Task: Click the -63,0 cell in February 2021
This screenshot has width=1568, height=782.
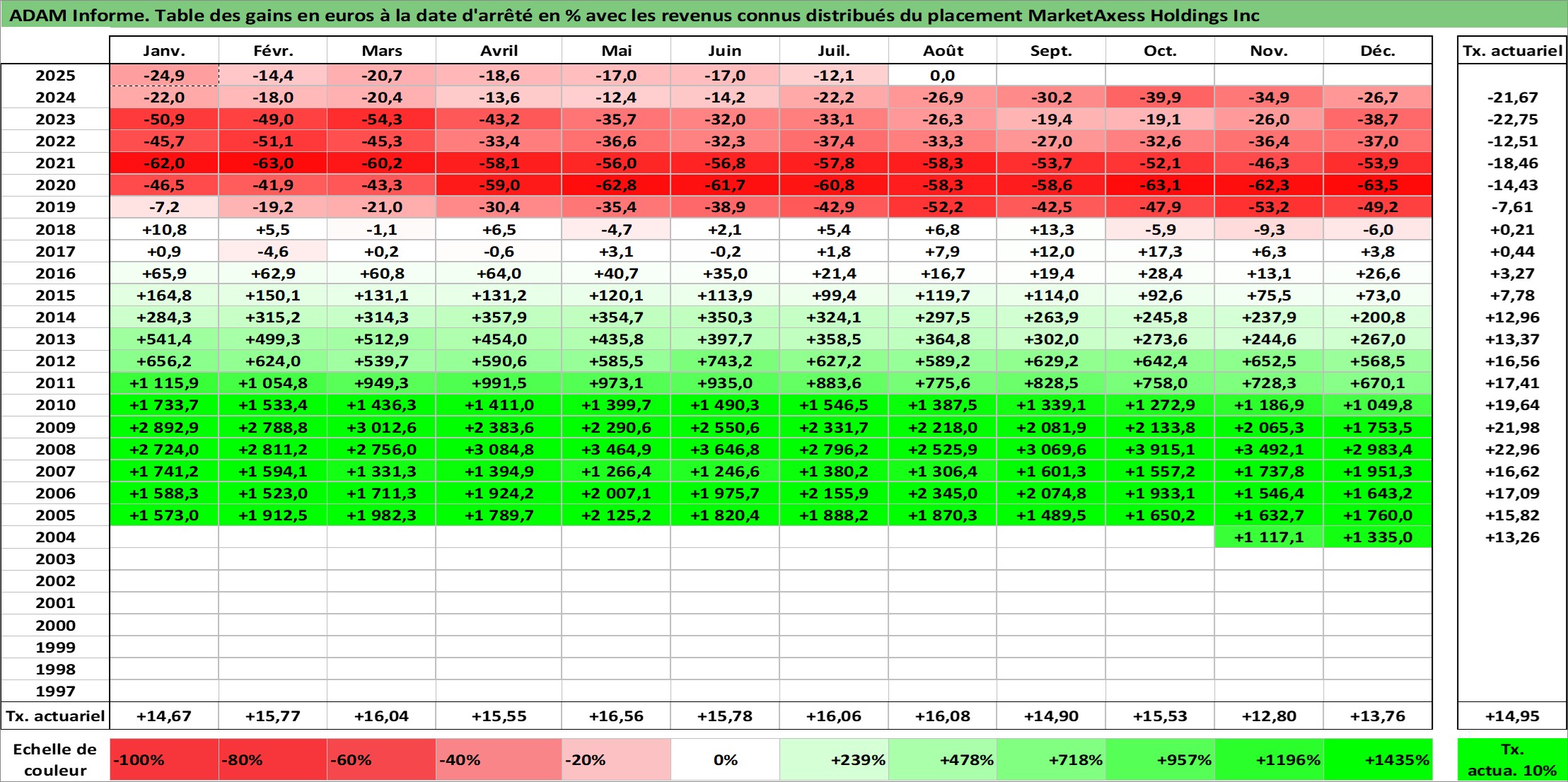Action: pyautogui.click(x=273, y=163)
